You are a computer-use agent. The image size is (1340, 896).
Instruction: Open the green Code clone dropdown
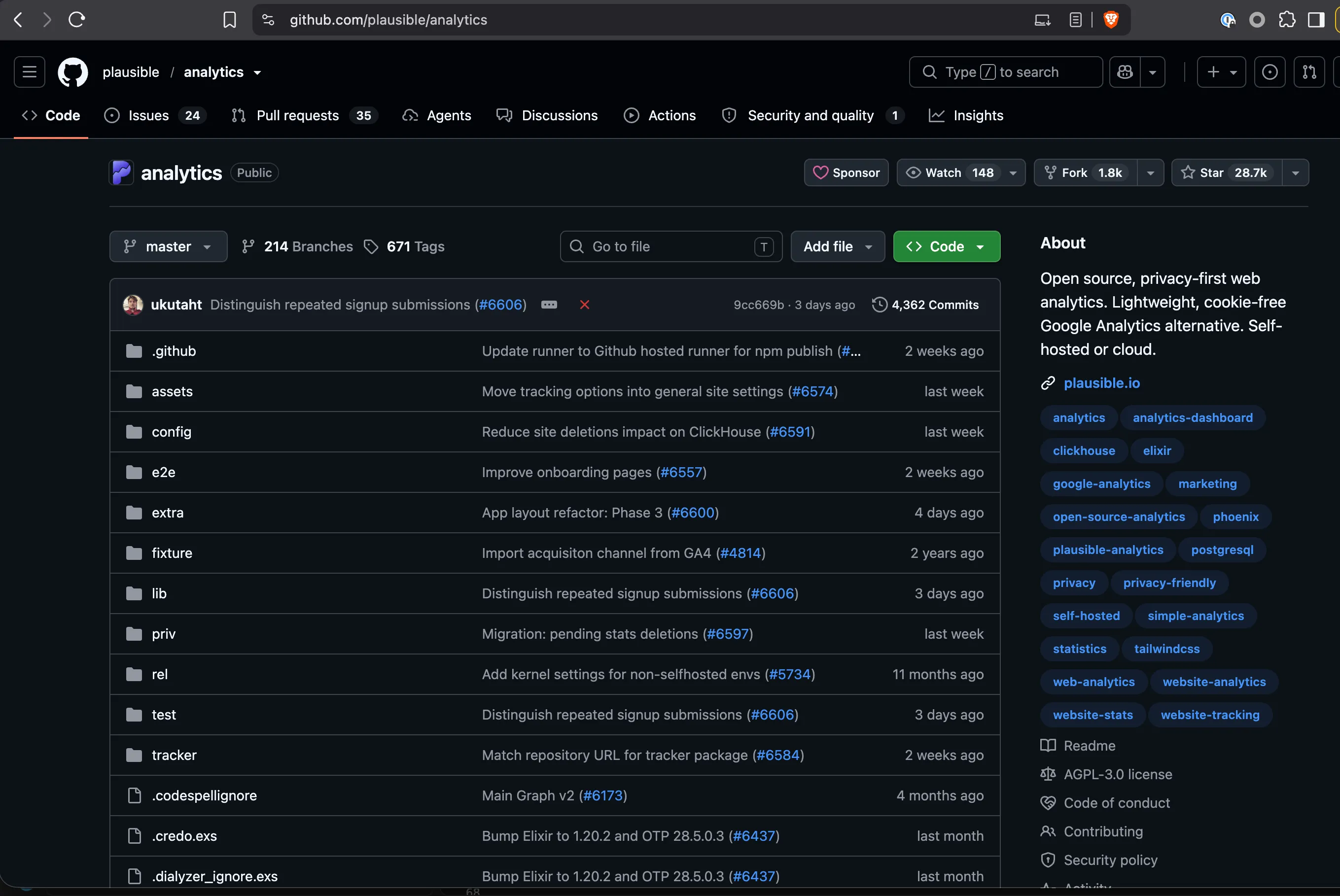click(947, 246)
